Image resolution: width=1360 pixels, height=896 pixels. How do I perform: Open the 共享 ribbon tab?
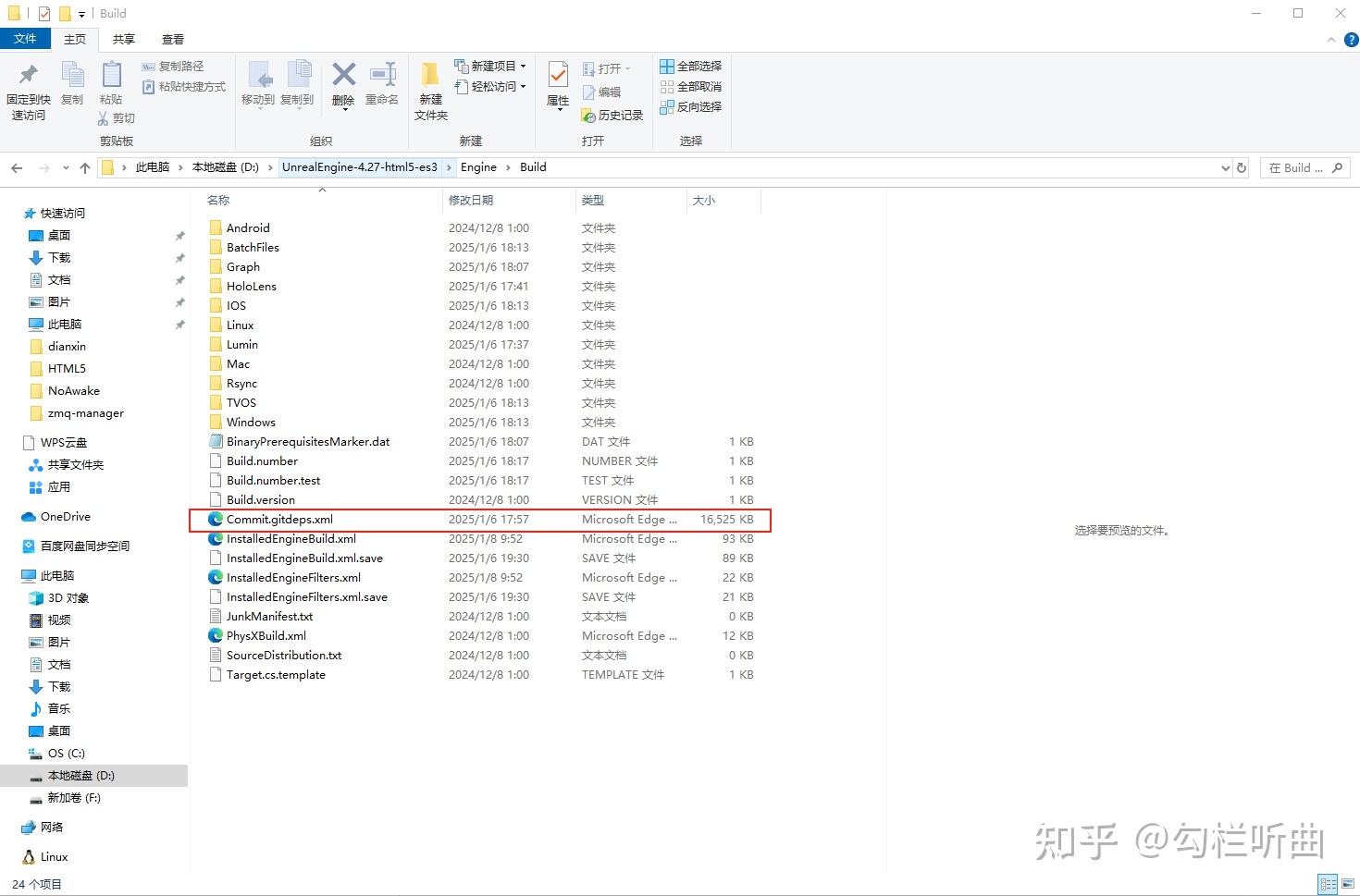122,39
